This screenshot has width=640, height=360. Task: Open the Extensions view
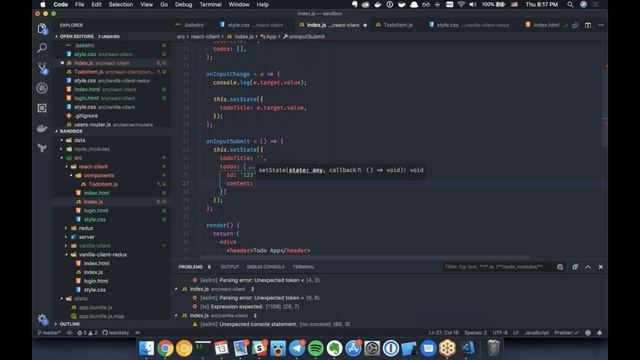tap(42, 108)
